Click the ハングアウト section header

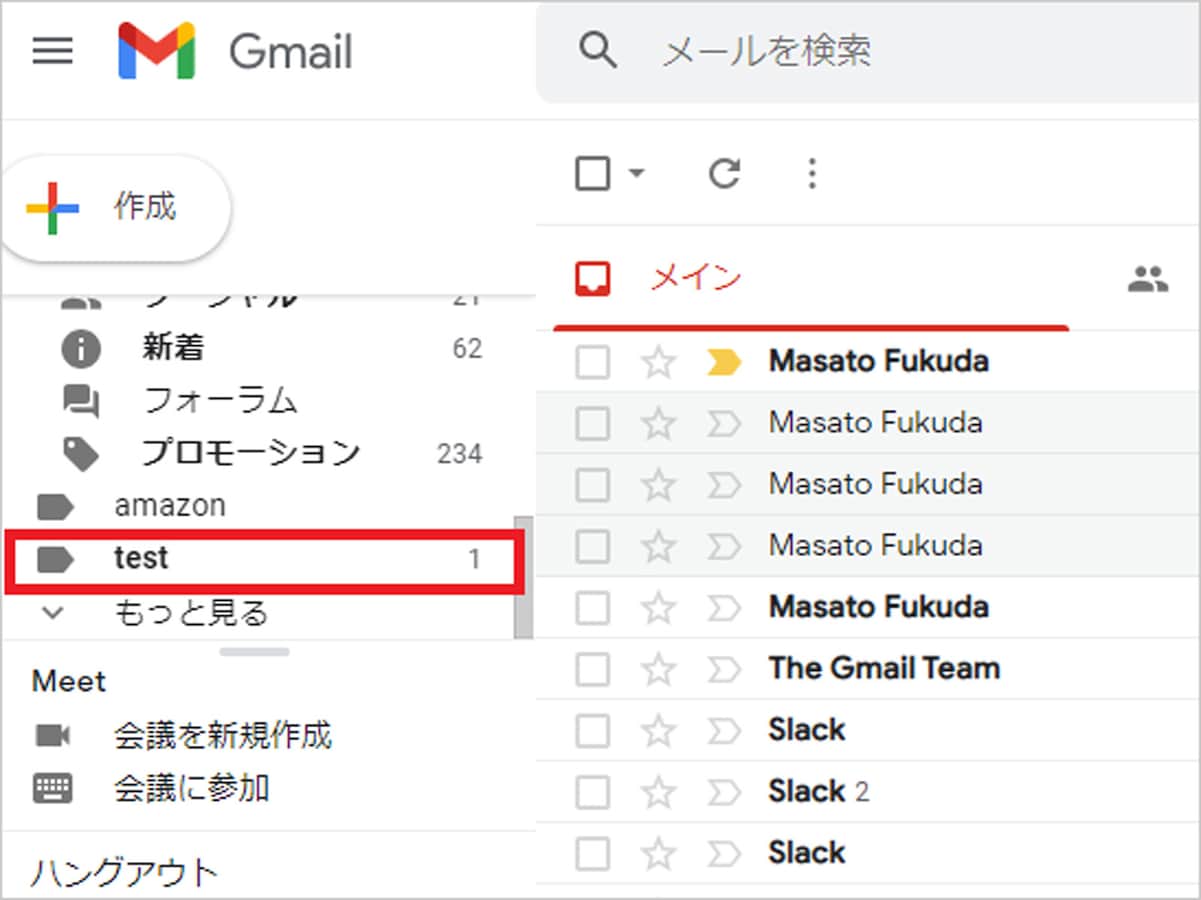click(x=124, y=873)
